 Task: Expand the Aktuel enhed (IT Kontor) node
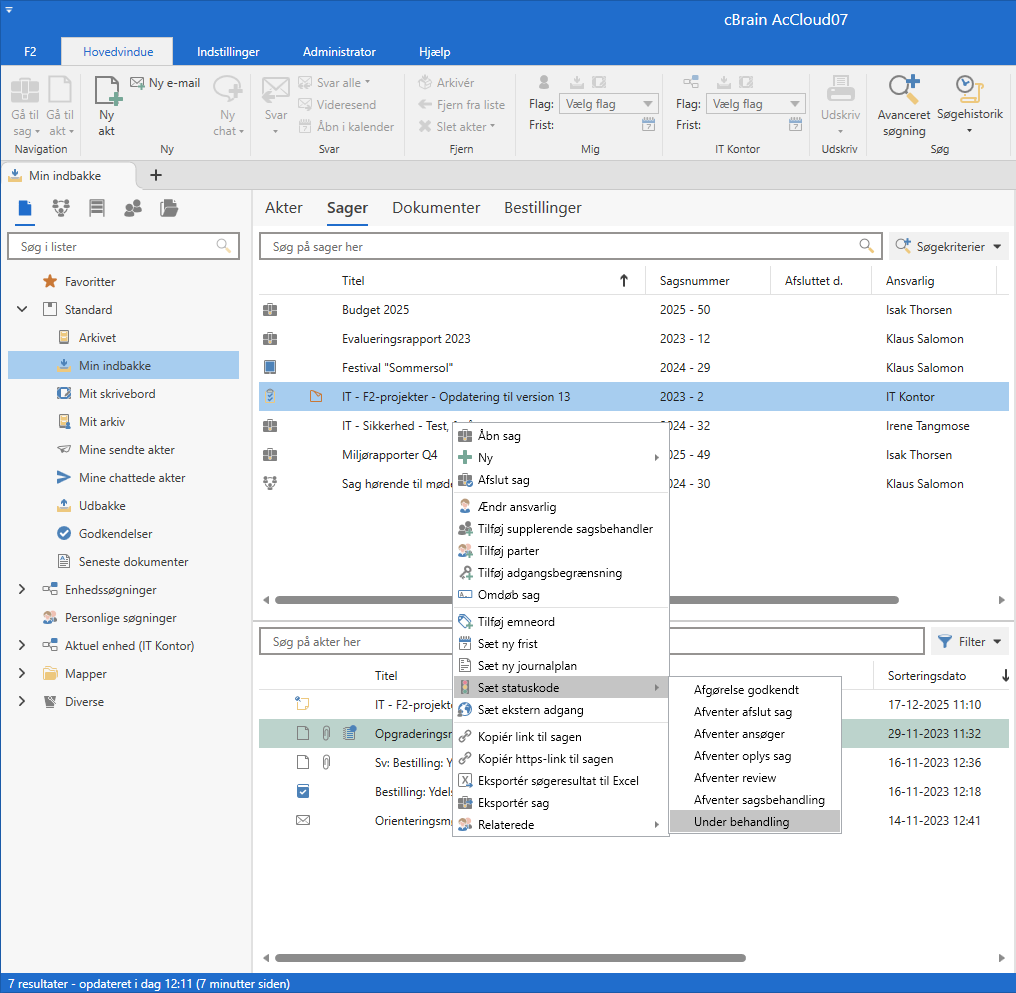pos(22,645)
